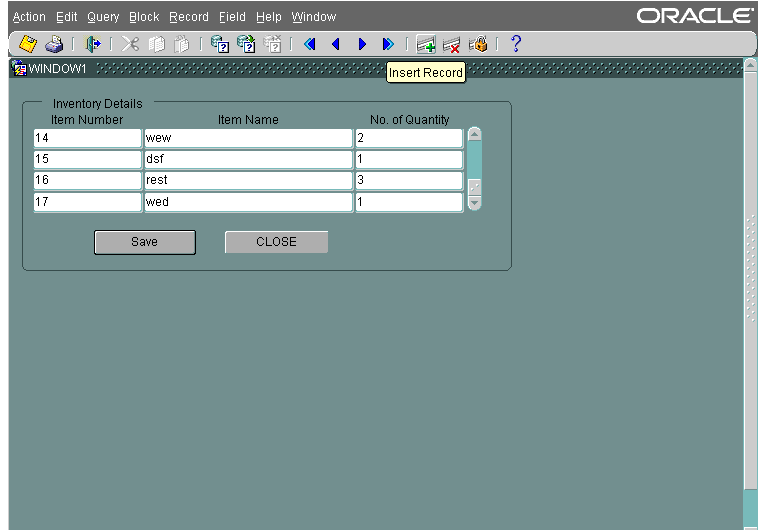Click the Lock Record toolbar icon
Image resolution: width=759 pixels, height=530 pixels.
(478, 44)
